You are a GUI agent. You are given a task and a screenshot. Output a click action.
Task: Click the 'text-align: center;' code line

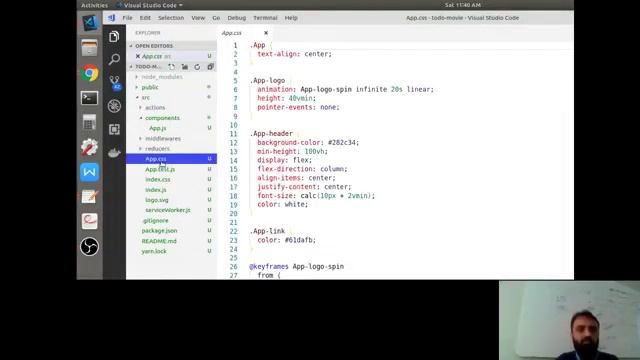[x=295, y=54]
